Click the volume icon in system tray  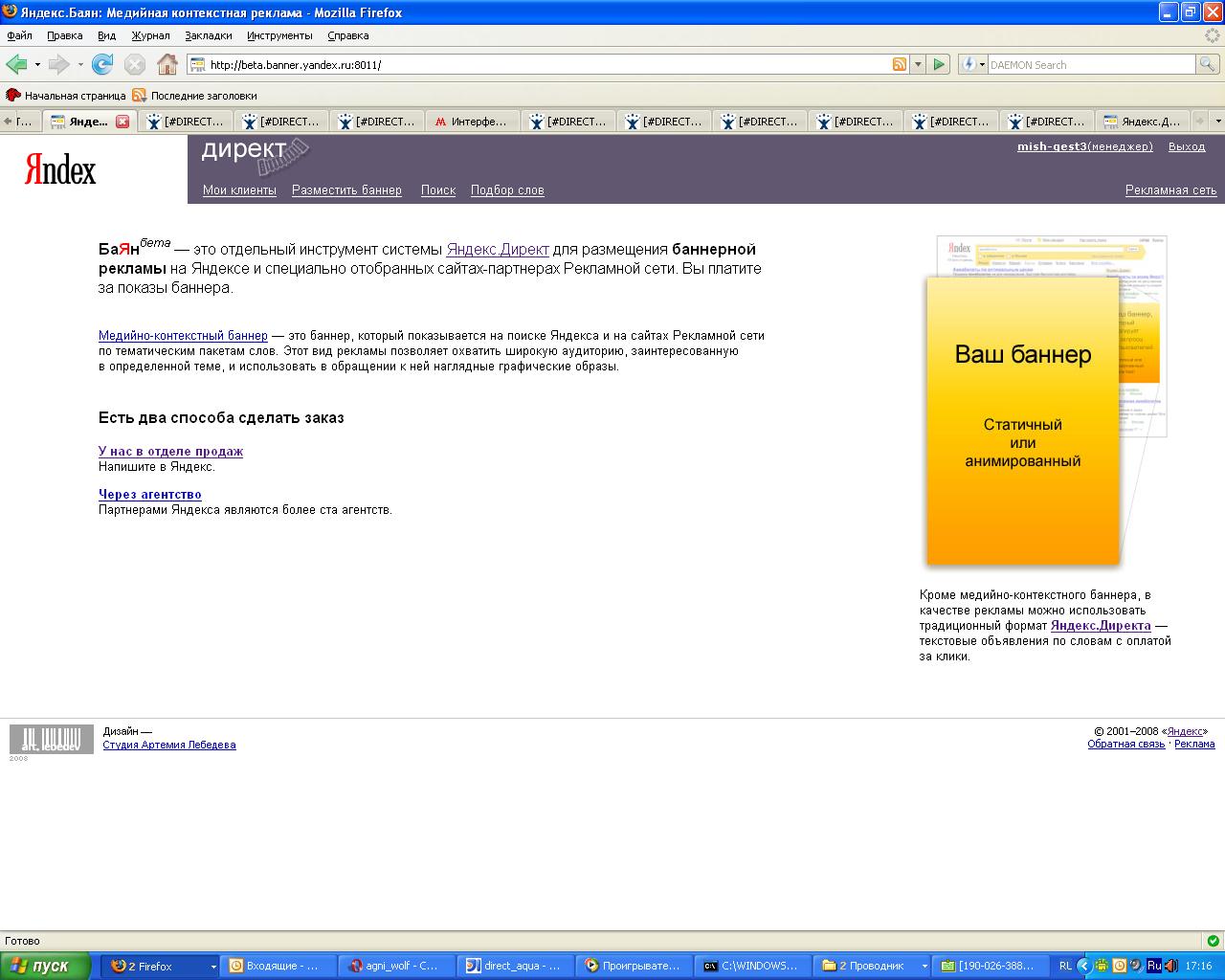tap(1170, 966)
